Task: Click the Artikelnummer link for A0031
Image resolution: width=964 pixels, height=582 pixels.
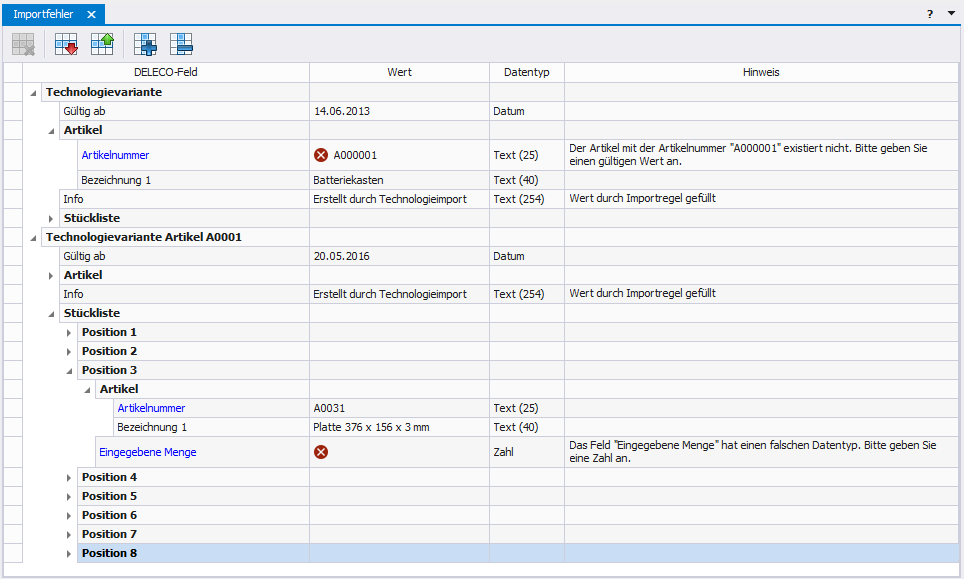Action: coord(151,408)
